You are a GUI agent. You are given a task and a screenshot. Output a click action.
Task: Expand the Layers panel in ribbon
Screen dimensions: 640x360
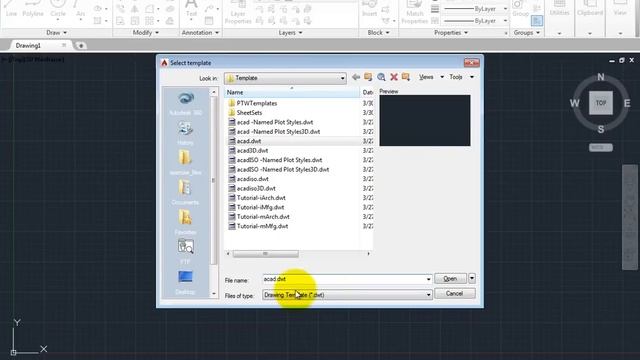pyautogui.click(x=291, y=33)
